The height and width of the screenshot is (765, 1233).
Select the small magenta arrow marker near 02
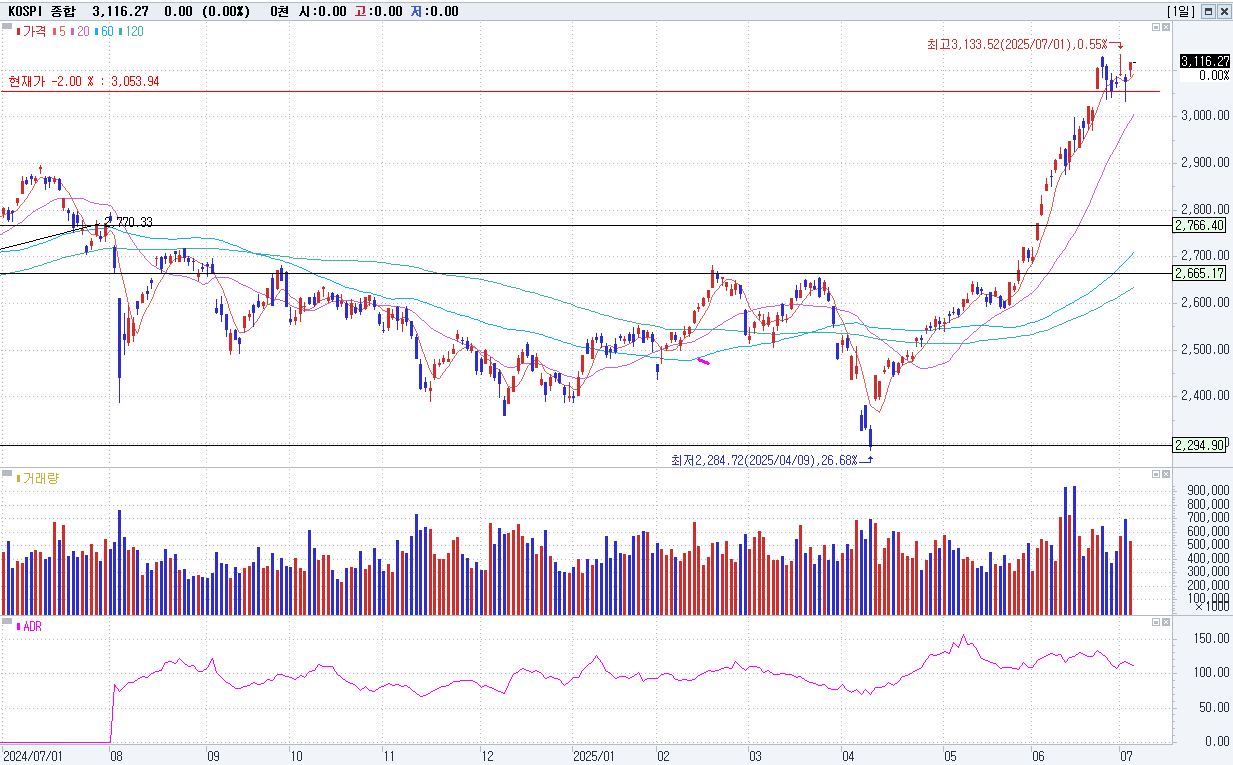click(x=703, y=361)
